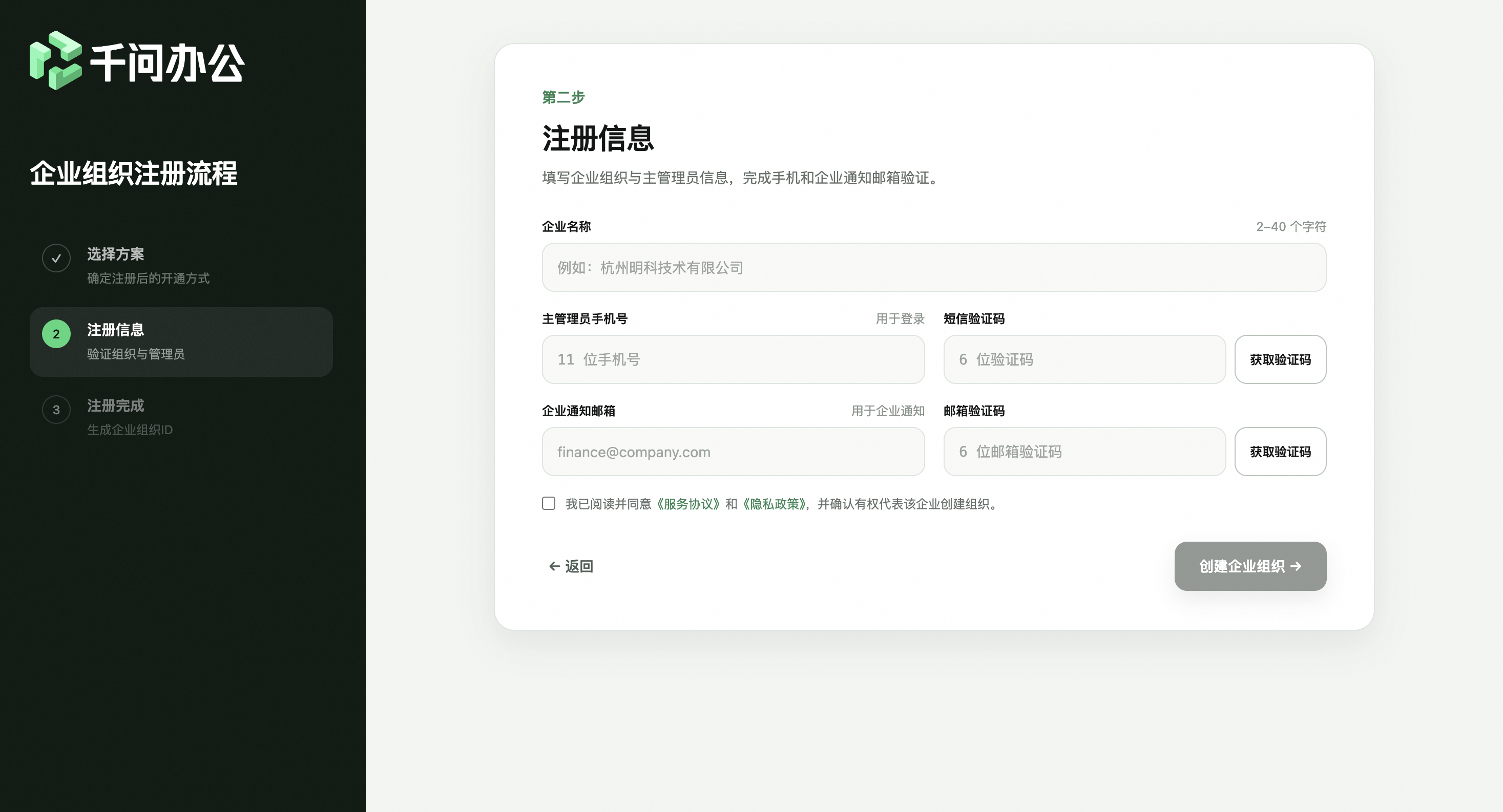Image resolution: width=1503 pixels, height=812 pixels.
Task: Click the checkmark icon beside 选择方案
Action: pos(56,258)
